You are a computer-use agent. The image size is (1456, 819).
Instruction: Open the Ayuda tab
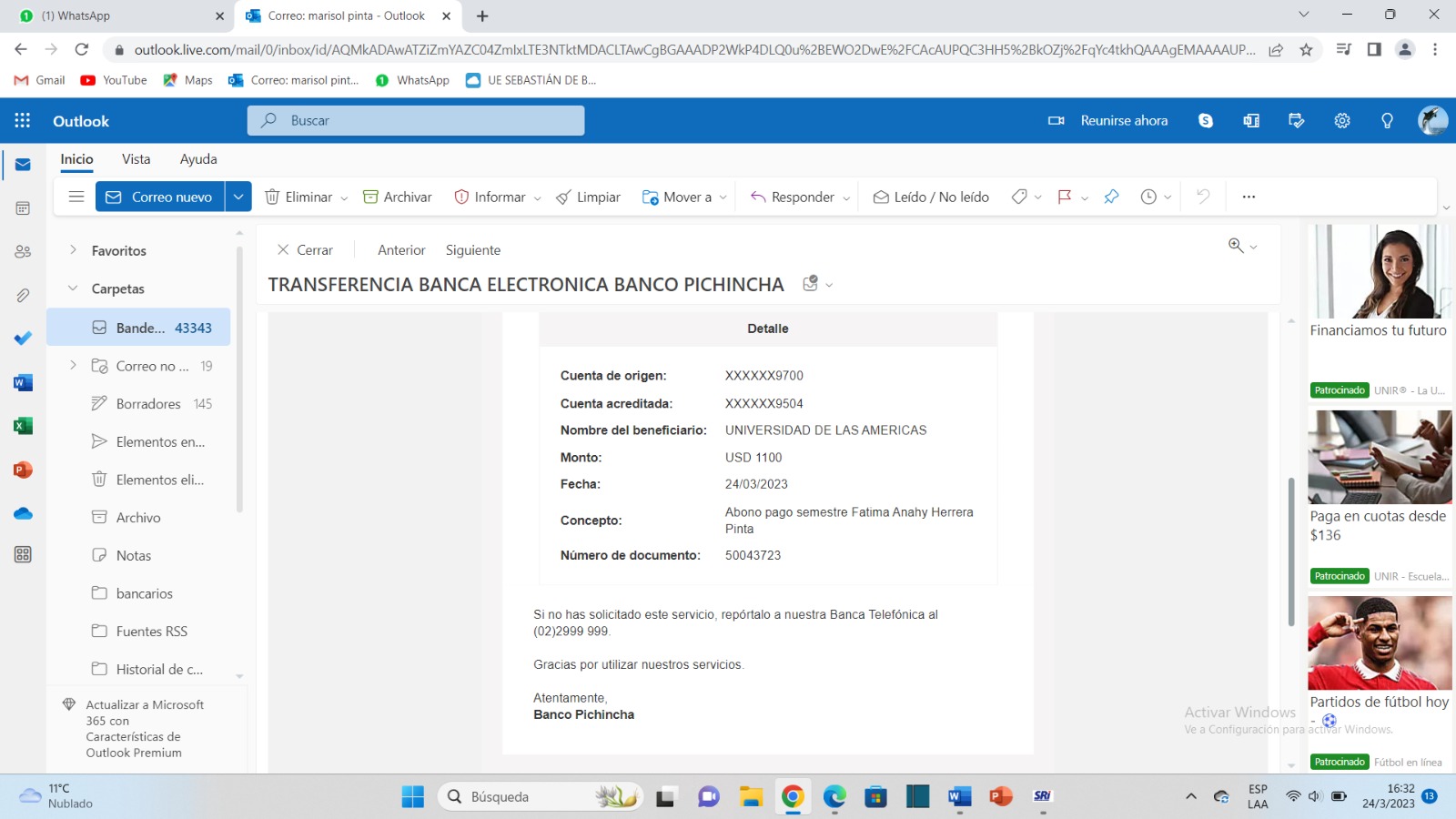click(198, 159)
